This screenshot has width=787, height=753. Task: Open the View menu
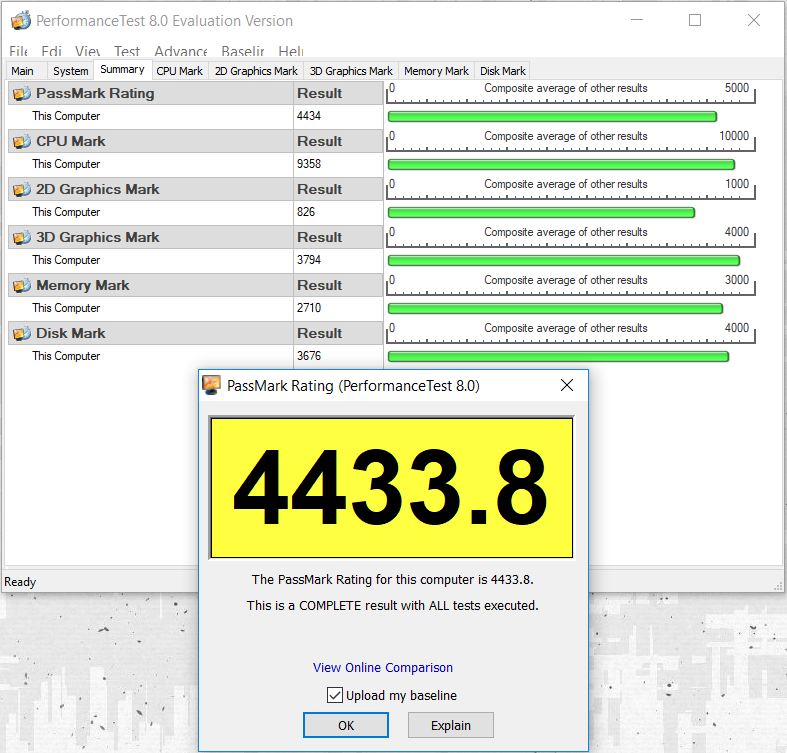pyautogui.click(x=87, y=51)
